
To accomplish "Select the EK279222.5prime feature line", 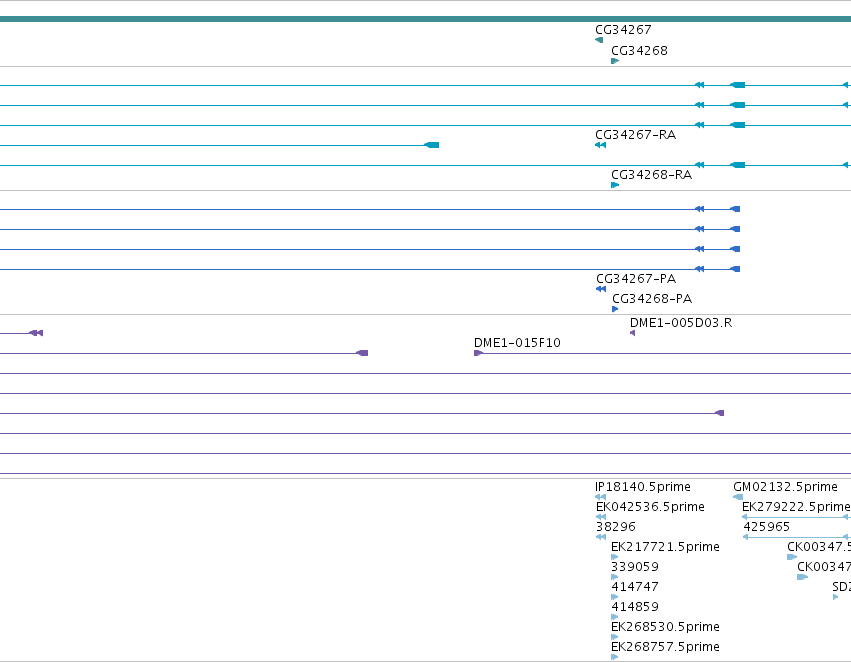I will click(x=796, y=517).
